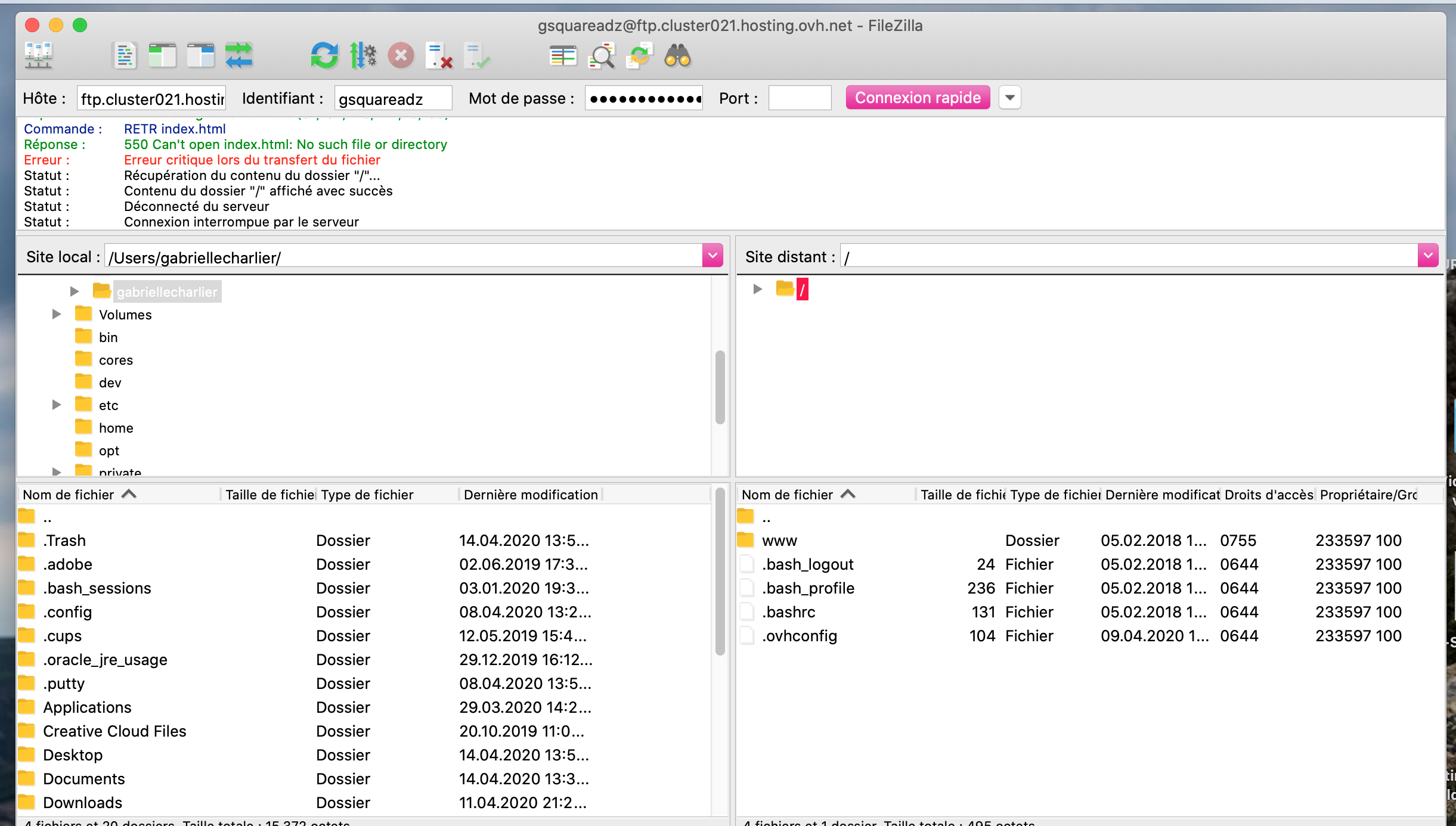Click the cancel current operation icon
Viewport: 1456px width, 826px height.
point(401,57)
